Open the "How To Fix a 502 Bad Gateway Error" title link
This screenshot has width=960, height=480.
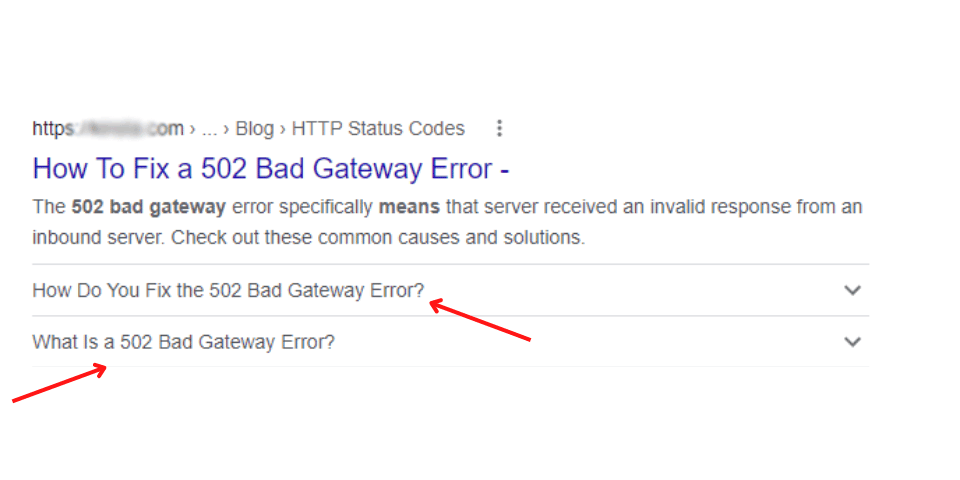271,169
